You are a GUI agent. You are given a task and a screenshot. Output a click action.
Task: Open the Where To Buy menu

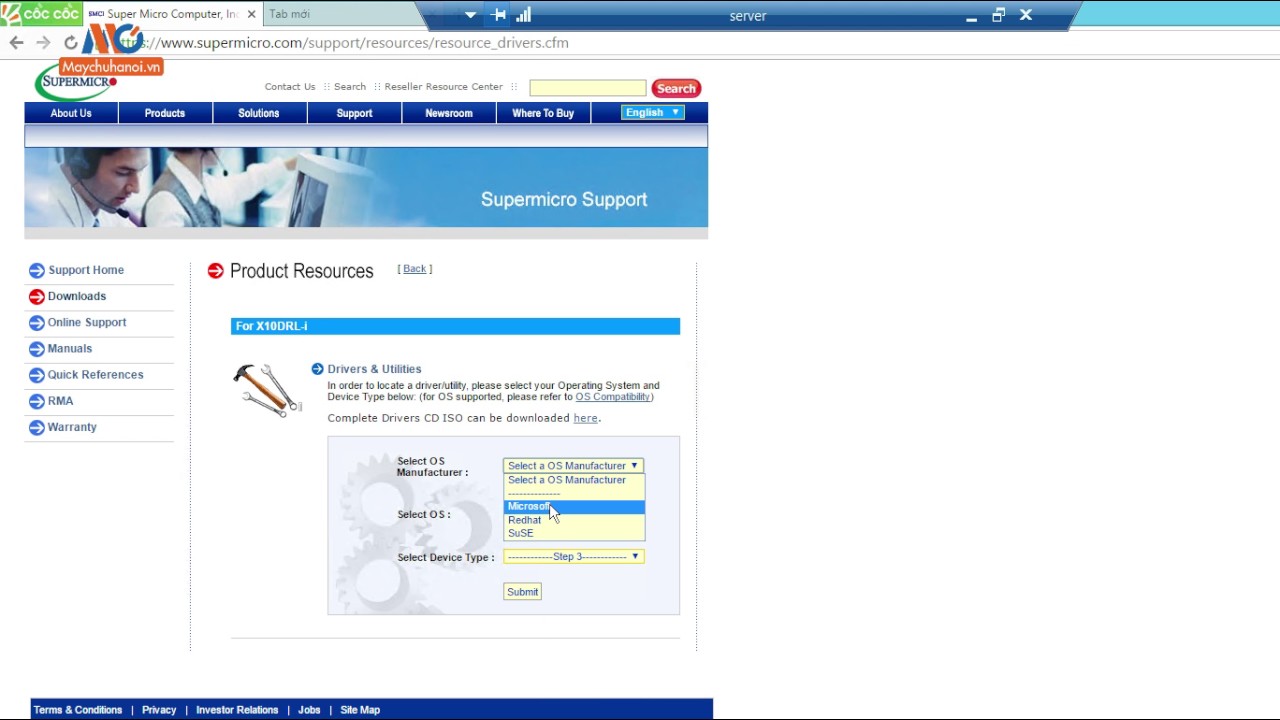(543, 113)
